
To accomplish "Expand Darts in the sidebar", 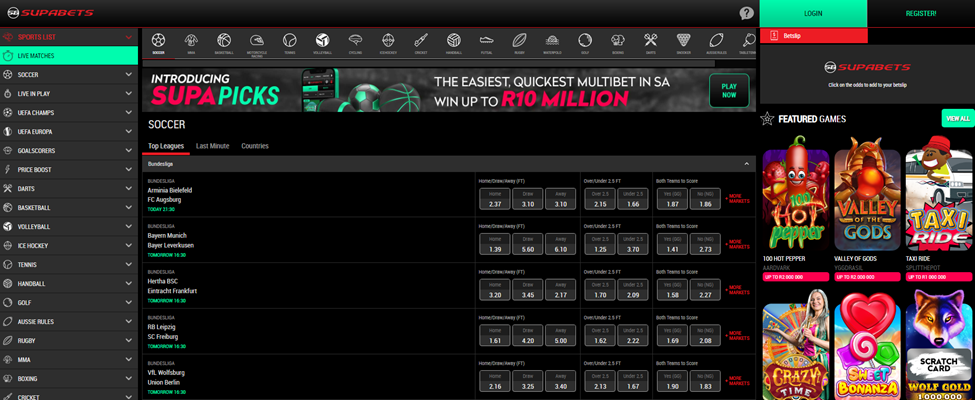I will [x=69, y=188].
